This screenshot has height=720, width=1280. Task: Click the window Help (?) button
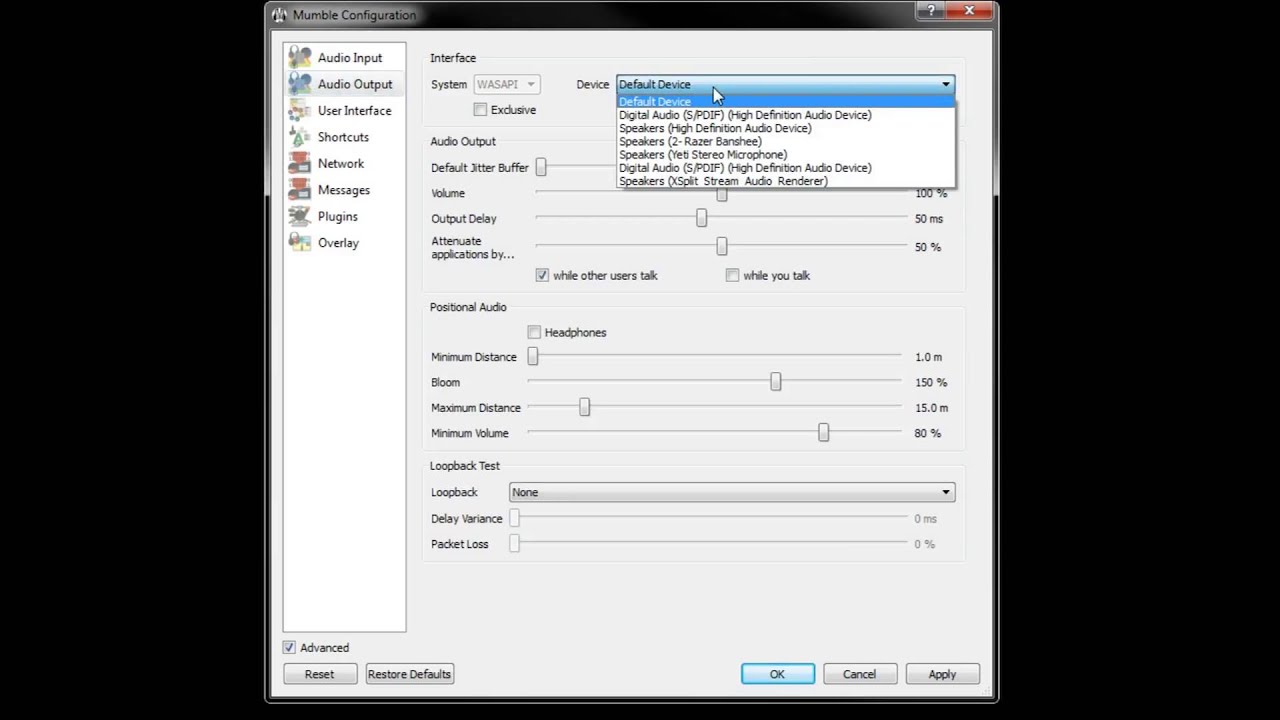tap(930, 11)
